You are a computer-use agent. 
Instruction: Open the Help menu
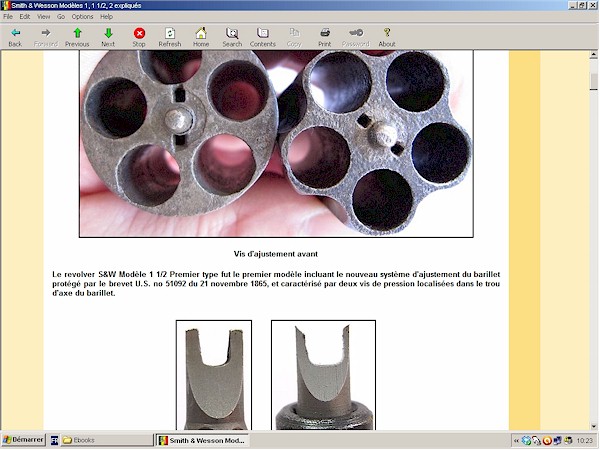coord(106,16)
